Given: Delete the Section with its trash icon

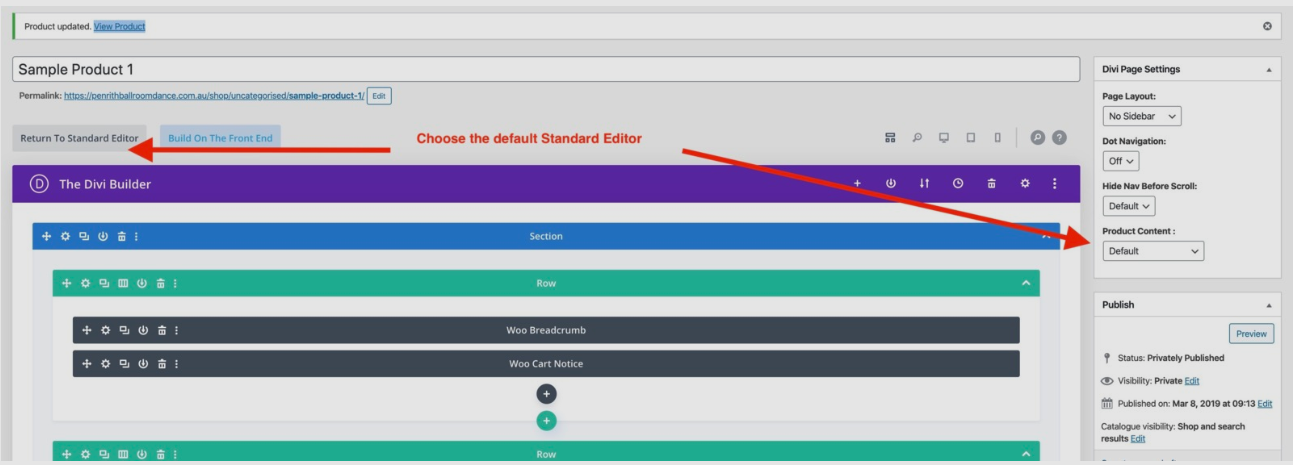Looking at the screenshot, I should click(121, 236).
